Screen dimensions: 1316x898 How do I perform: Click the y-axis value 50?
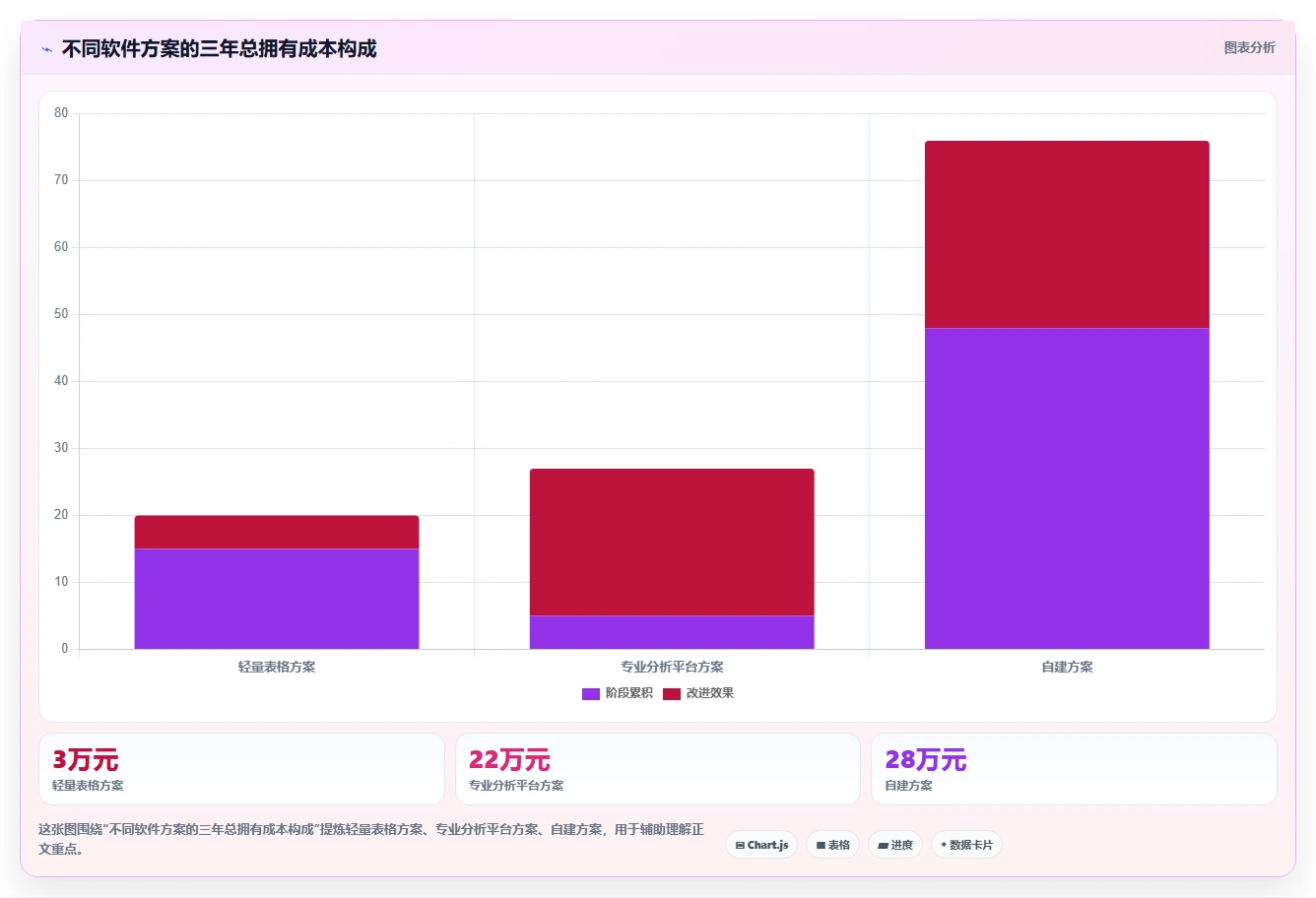[61, 314]
